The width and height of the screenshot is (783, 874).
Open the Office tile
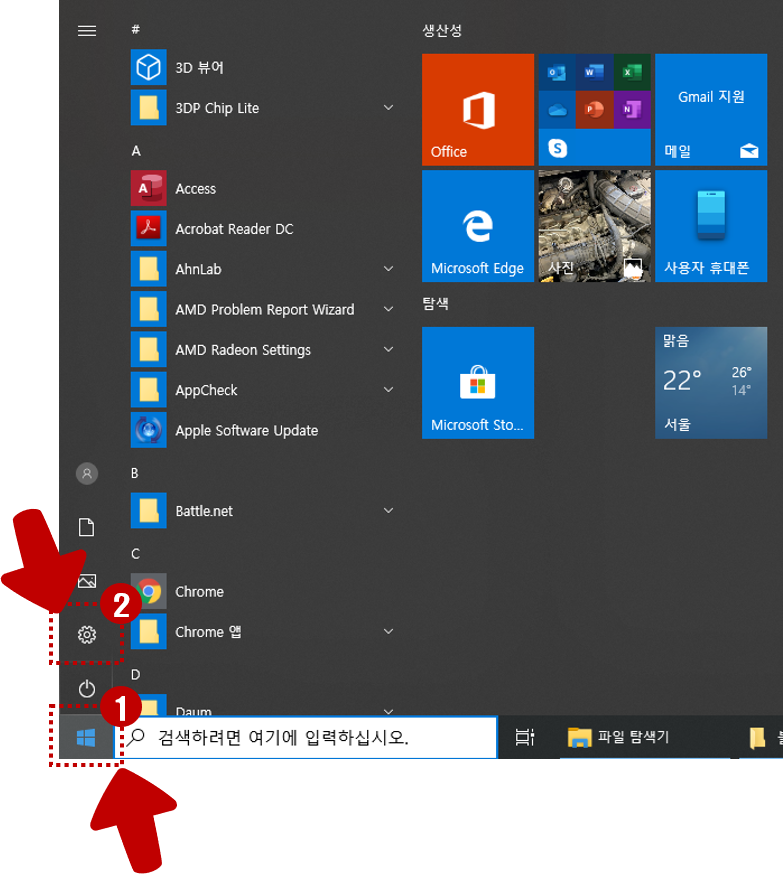[478, 109]
